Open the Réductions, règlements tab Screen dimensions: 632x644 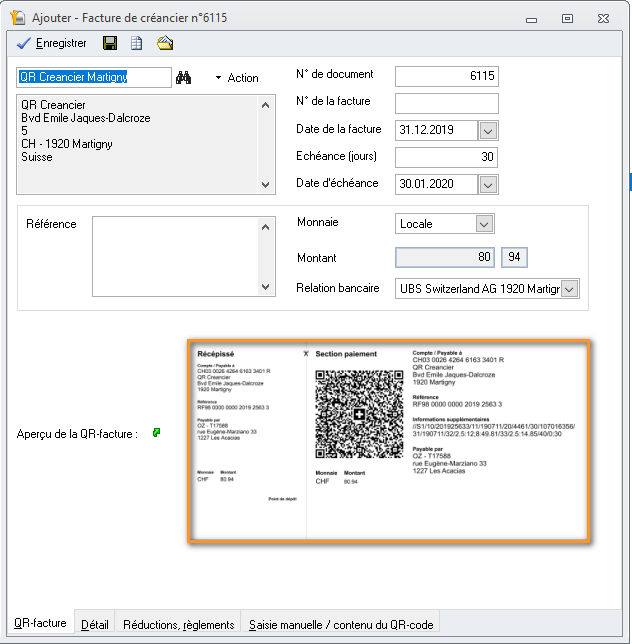coord(179,625)
